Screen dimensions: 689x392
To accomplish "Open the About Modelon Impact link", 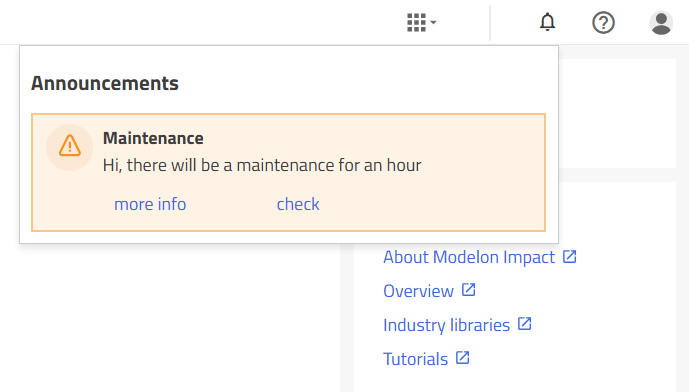I will 469,257.
